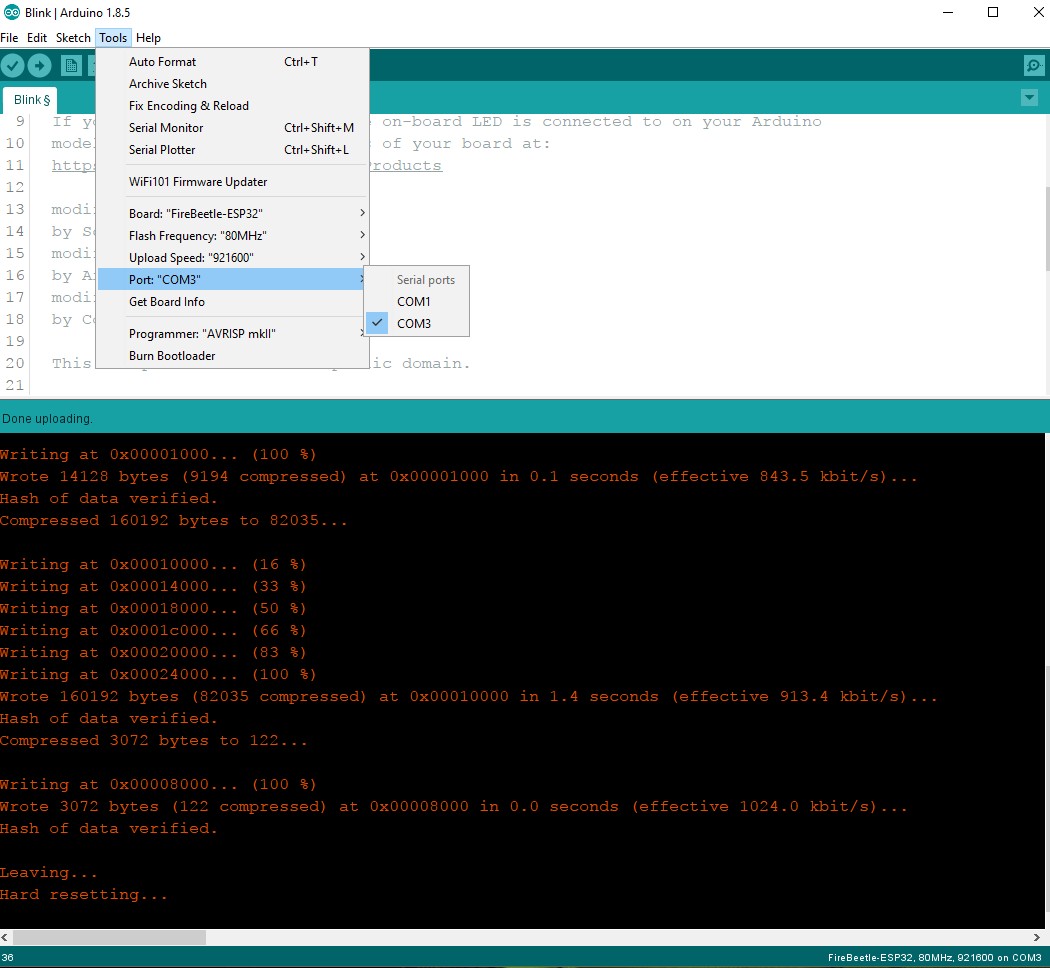The height and width of the screenshot is (968, 1050).
Task: Select COM1 serial port
Action: [417, 302]
